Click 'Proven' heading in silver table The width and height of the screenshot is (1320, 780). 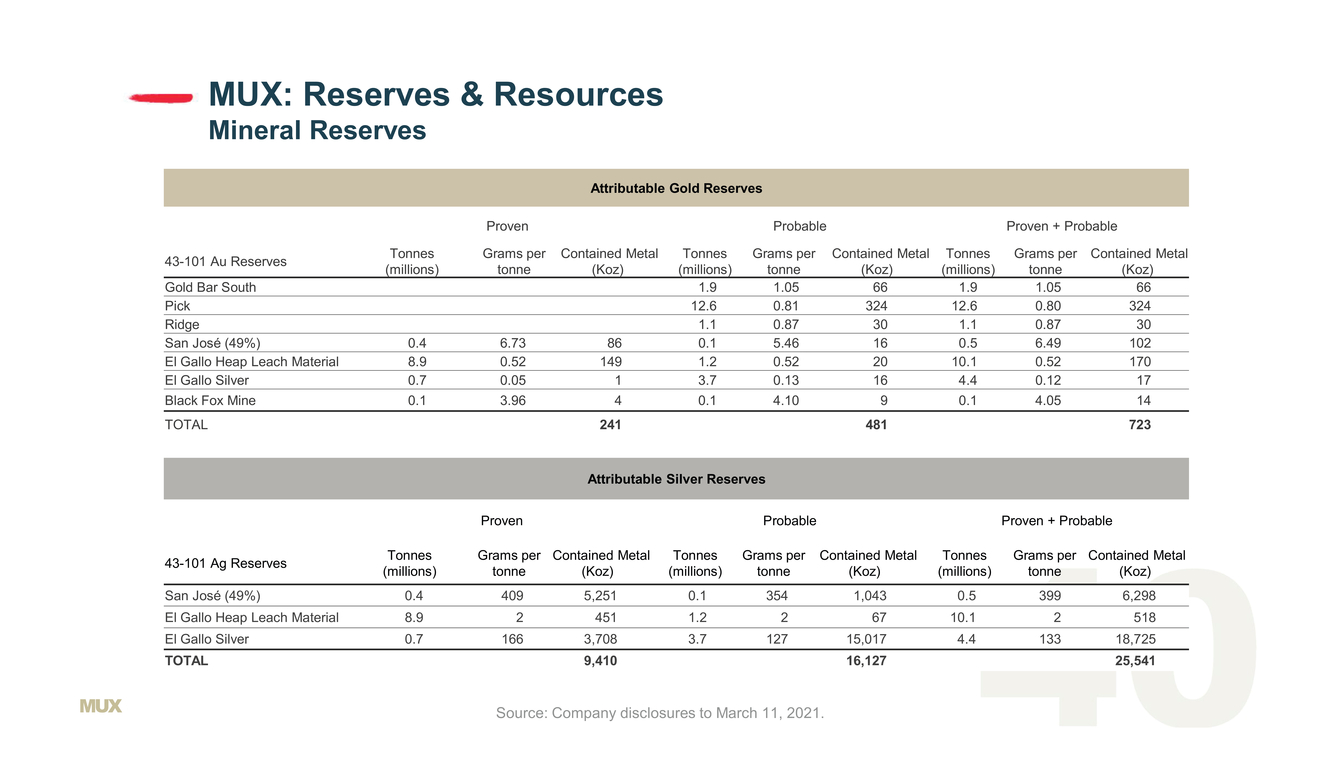(x=502, y=521)
